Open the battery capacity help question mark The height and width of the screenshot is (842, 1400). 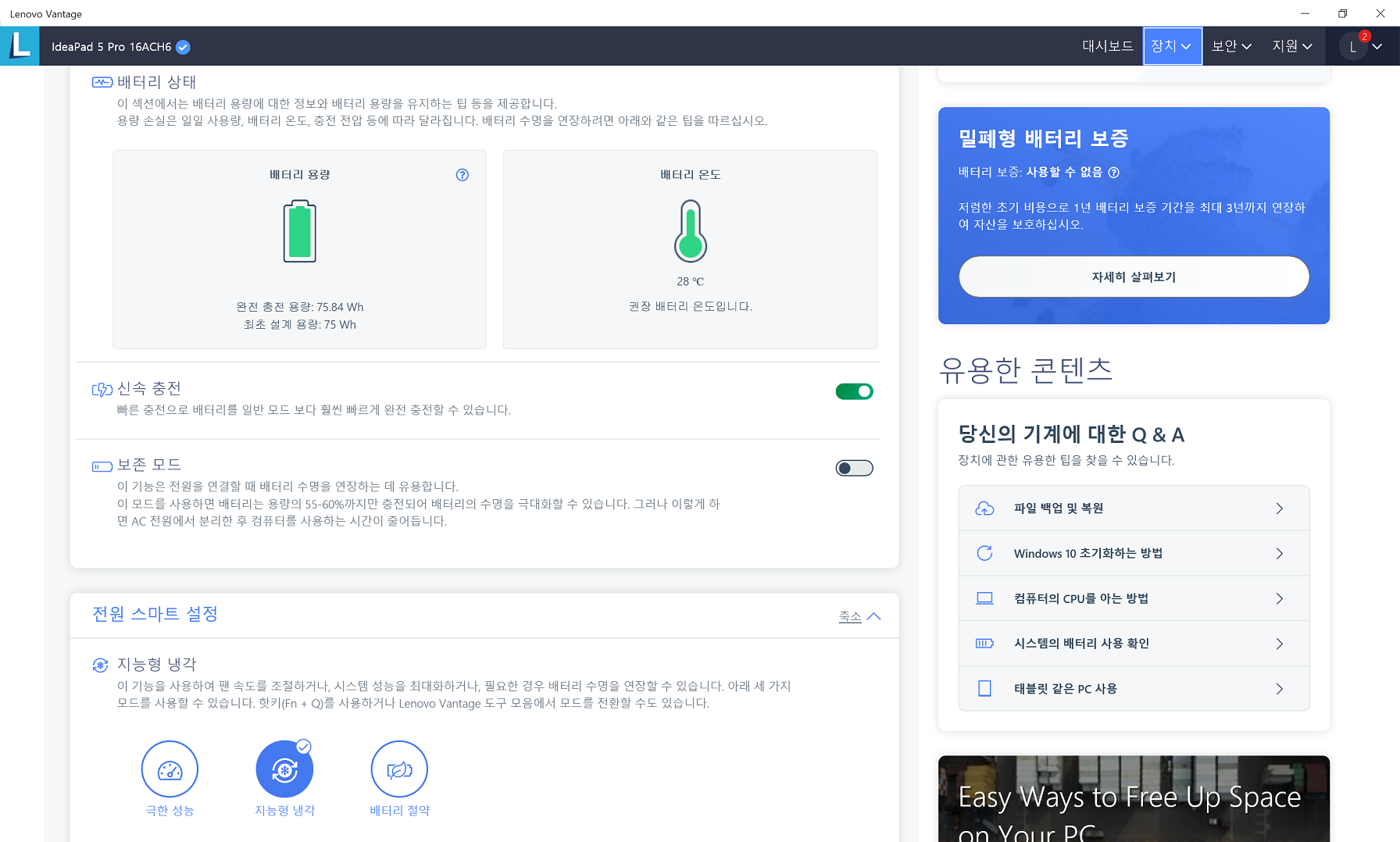click(462, 175)
